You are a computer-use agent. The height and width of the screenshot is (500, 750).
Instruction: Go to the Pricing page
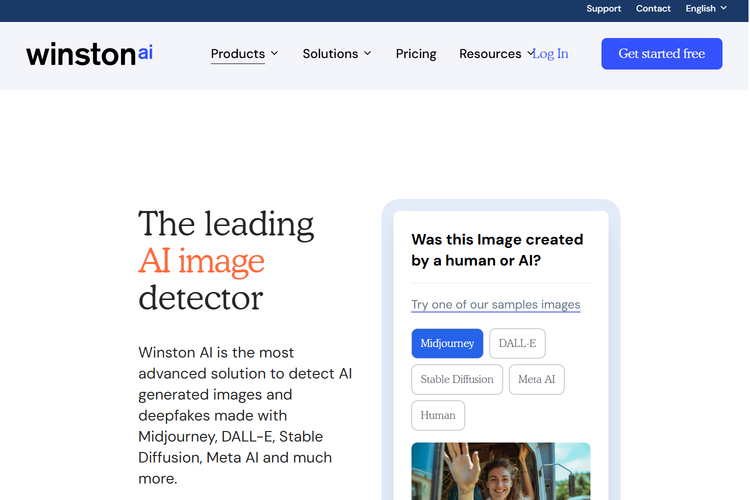[416, 54]
